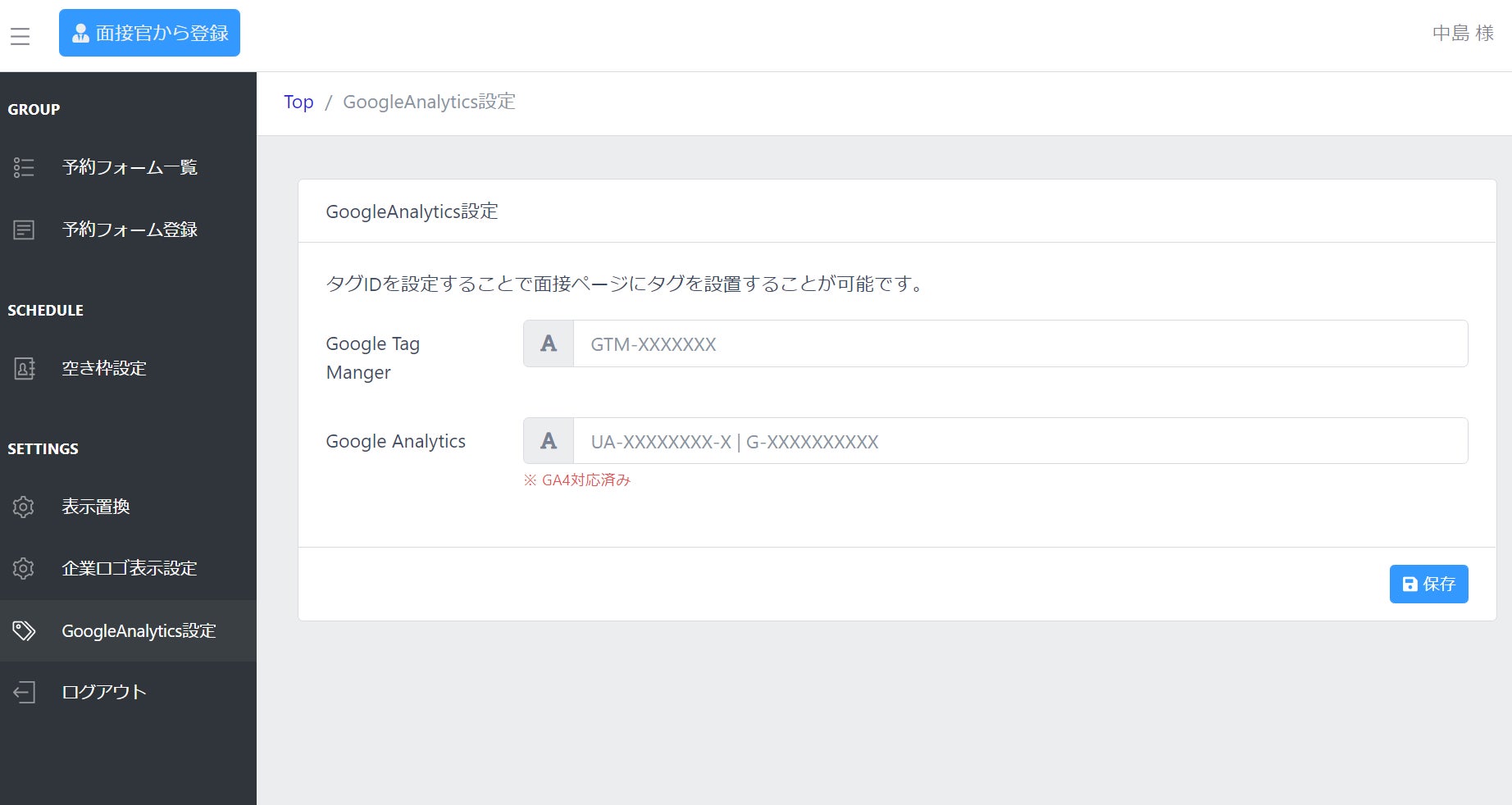Image resolution: width=1512 pixels, height=805 pixels.
Task: Toggle the hamburger sidebar menu icon
Action: click(20, 36)
